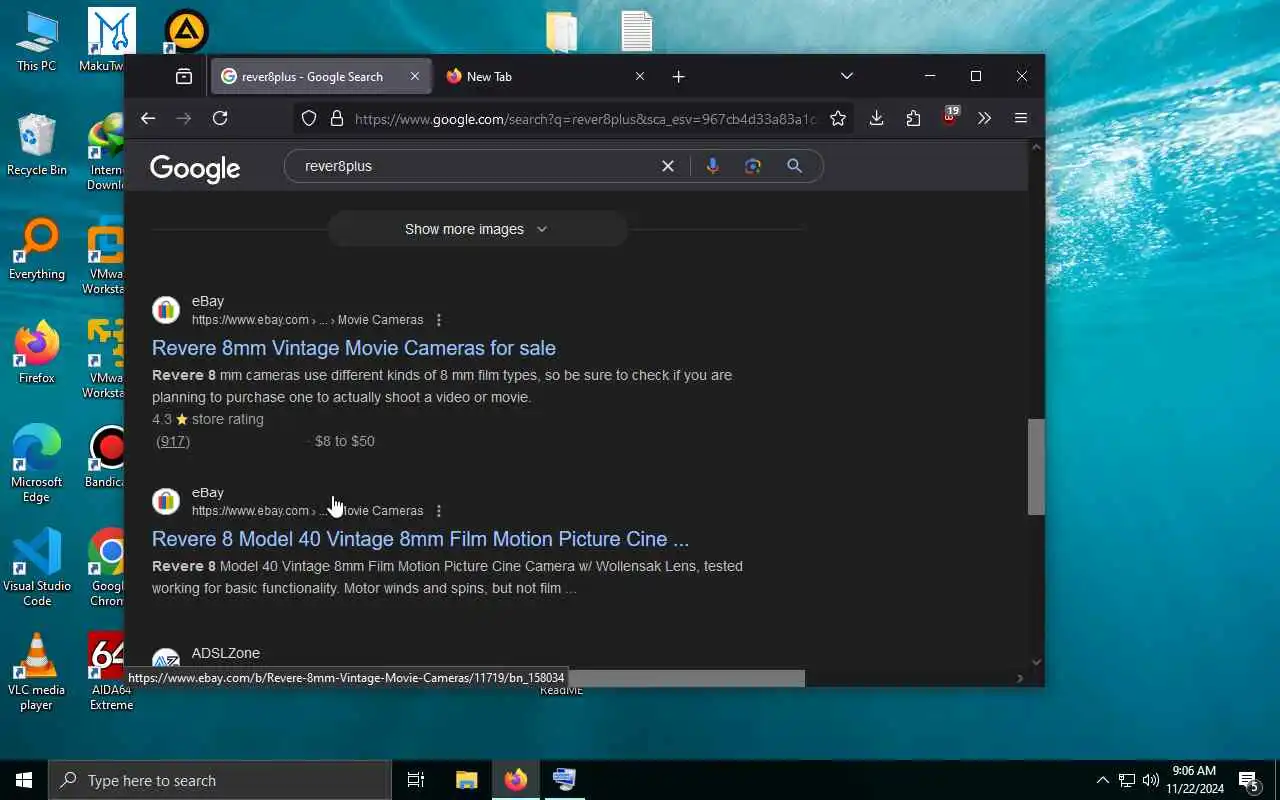Open options menu for first eBay result
1280x800 pixels.
439,320
